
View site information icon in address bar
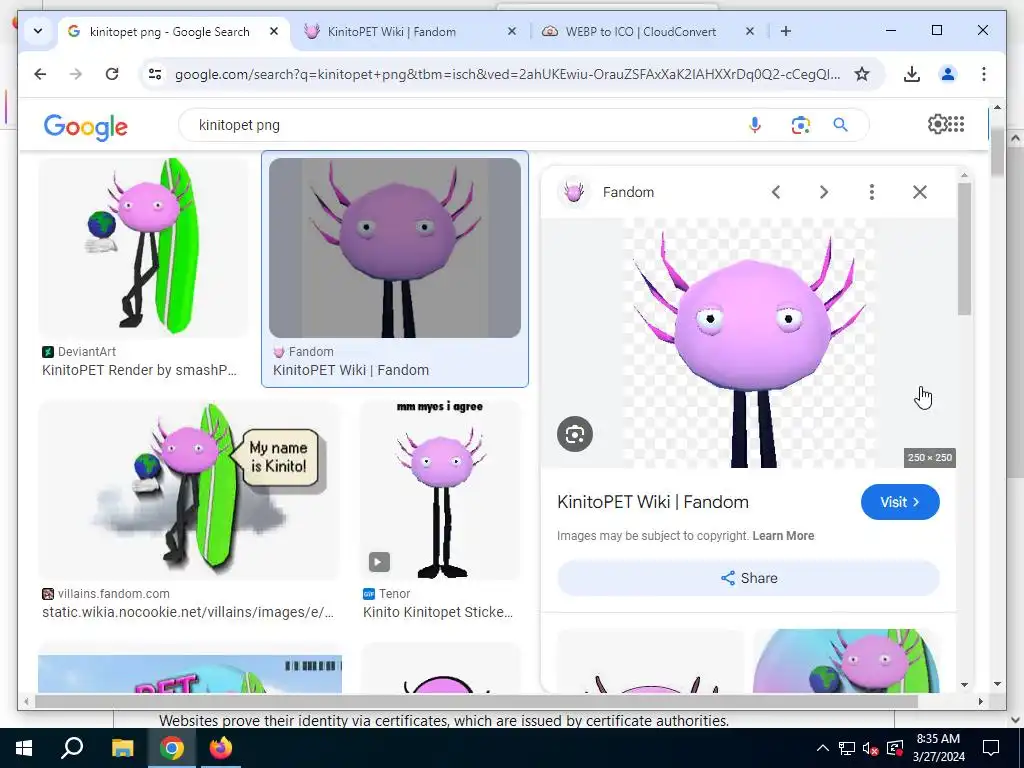[155, 74]
